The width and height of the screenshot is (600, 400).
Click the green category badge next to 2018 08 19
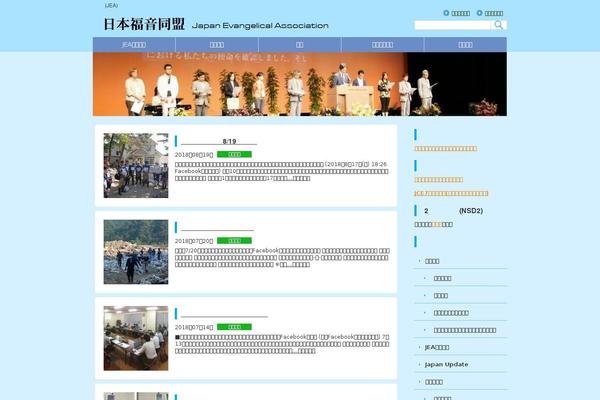point(234,154)
